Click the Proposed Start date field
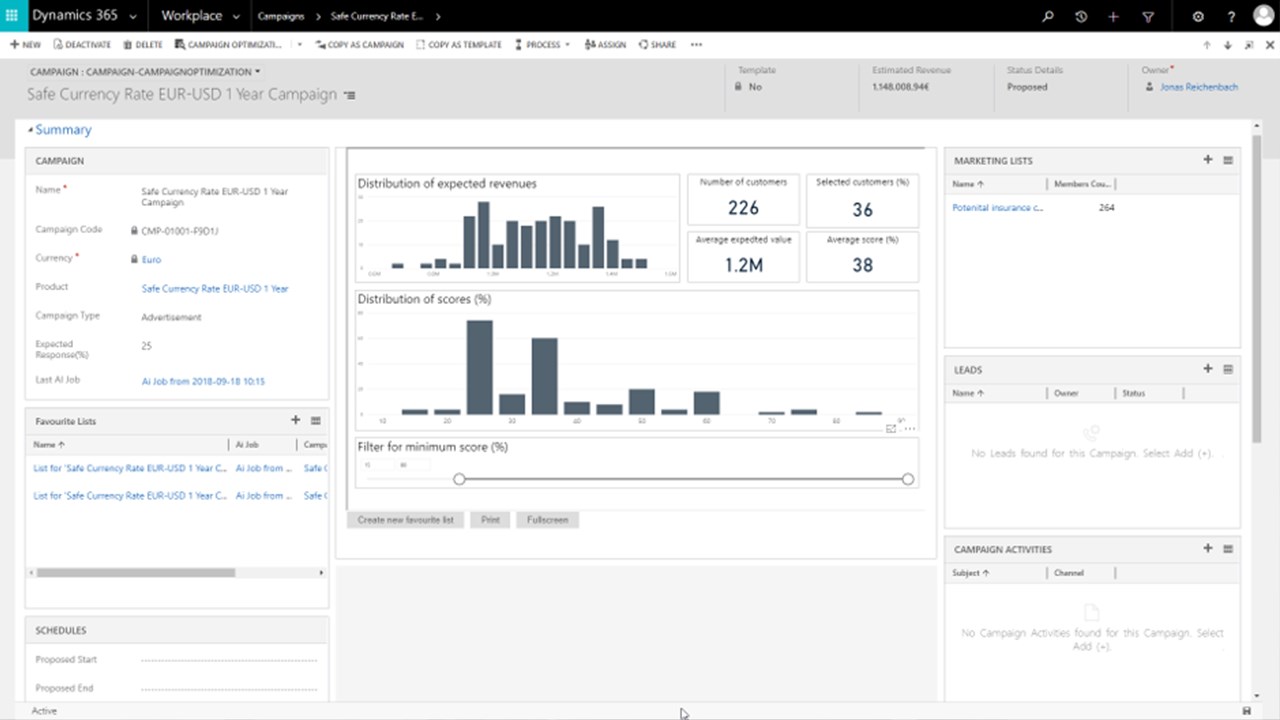This screenshot has width=1280, height=720. click(x=229, y=660)
